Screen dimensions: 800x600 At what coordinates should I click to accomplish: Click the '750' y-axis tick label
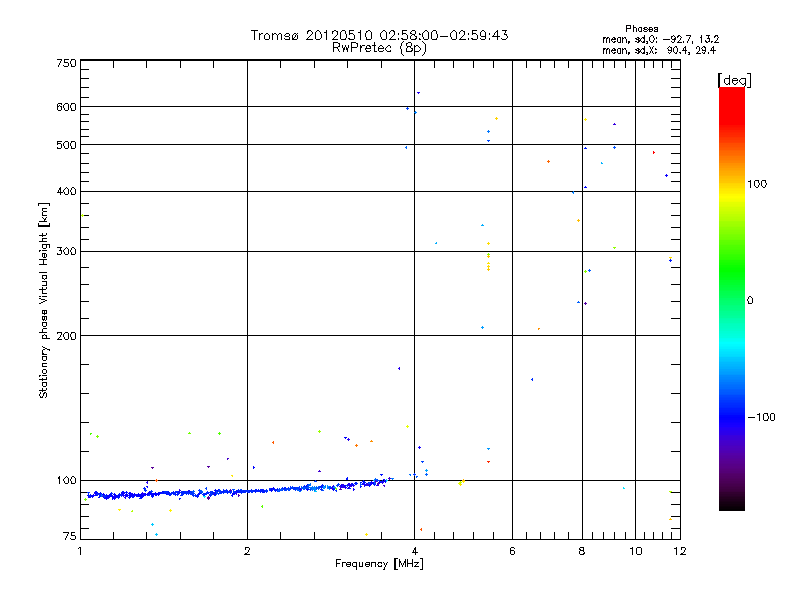pos(66,63)
